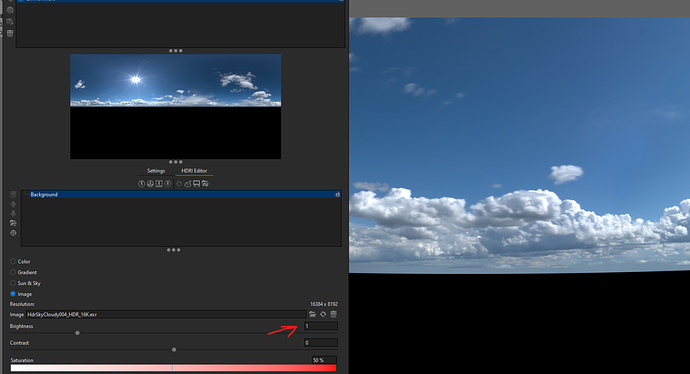Switch to the HDRI Editor tab
The width and height of the screenshot is (690, 374).
pos(194,171)
